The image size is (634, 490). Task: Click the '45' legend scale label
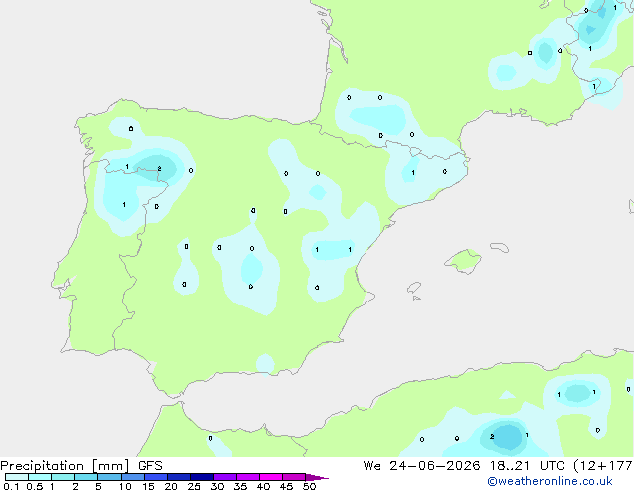286,486
